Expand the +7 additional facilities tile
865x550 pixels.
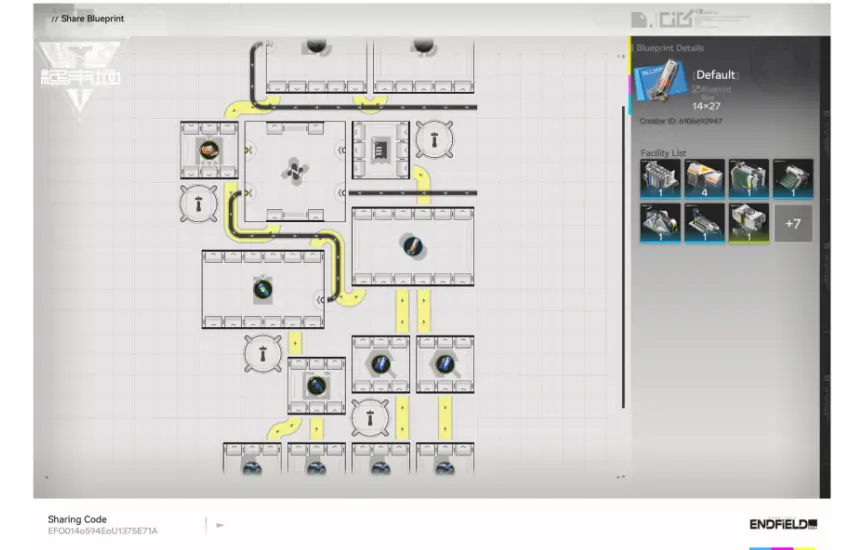tap(793, 223)
